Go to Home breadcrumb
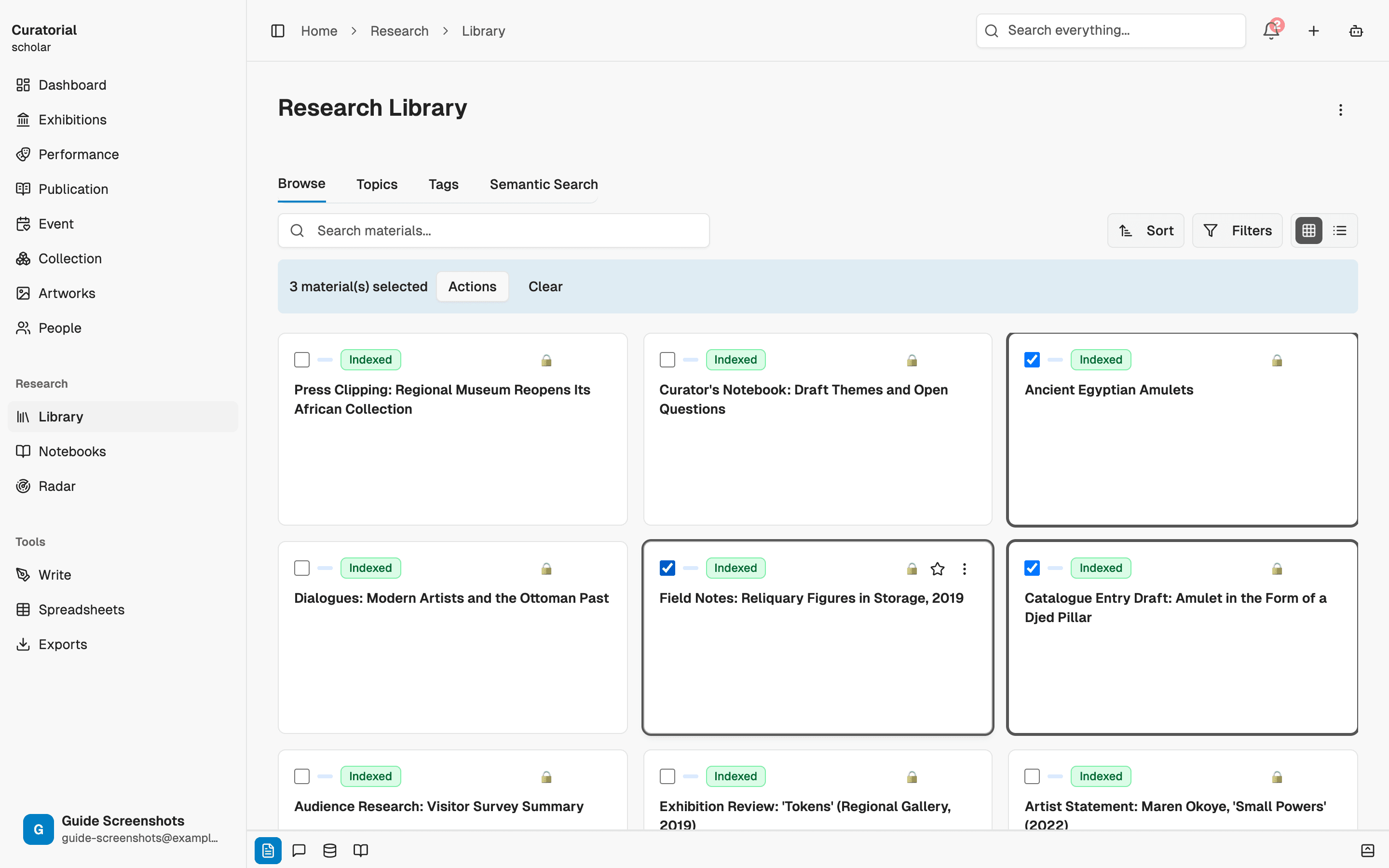The width and height of the screenshot is (1389, 868). pyautogui.click(x=319, y=31)
